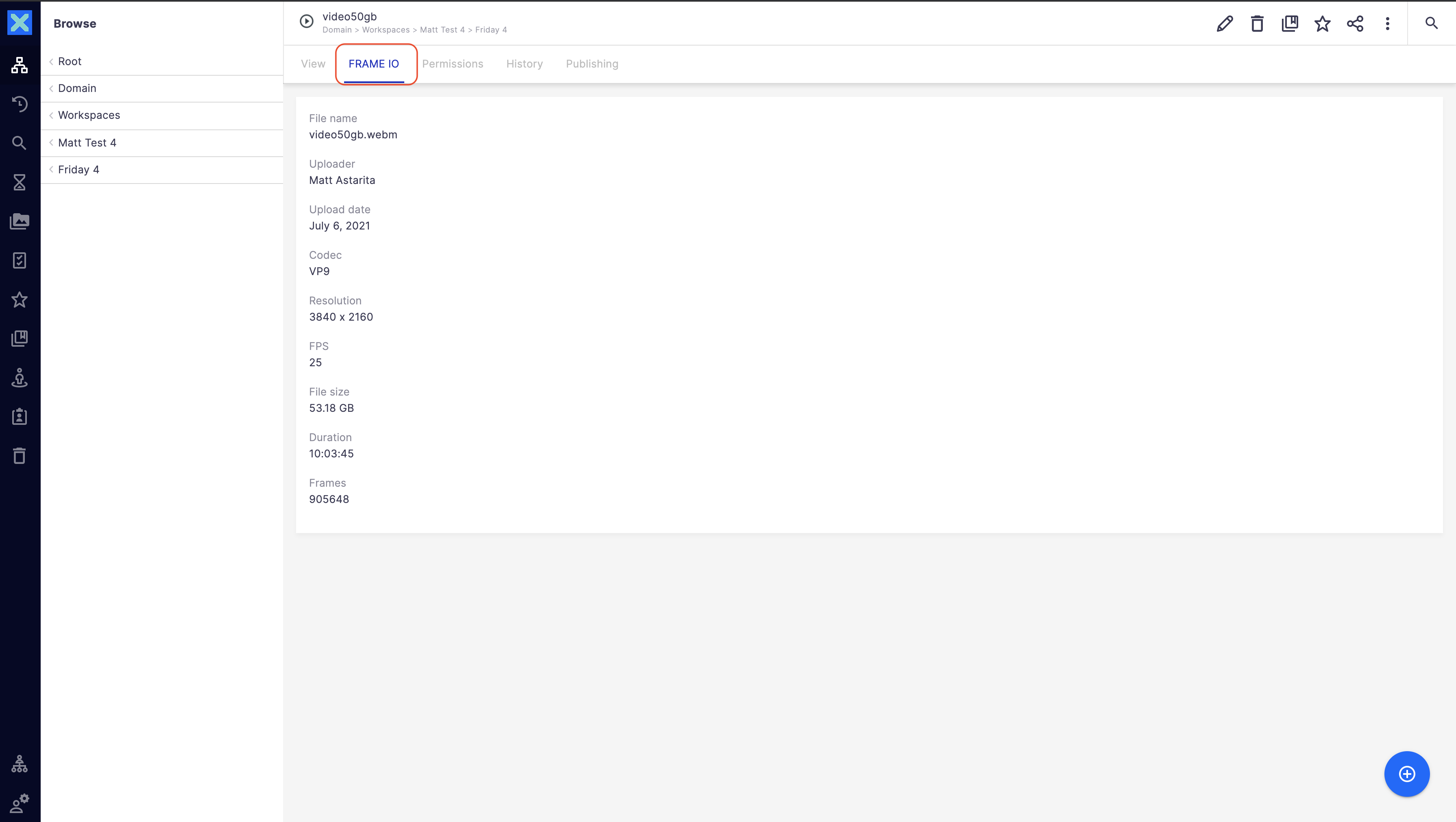Click the file size 53.18 GB
The width and height of the screenshot is (1456, 822).
331,408
